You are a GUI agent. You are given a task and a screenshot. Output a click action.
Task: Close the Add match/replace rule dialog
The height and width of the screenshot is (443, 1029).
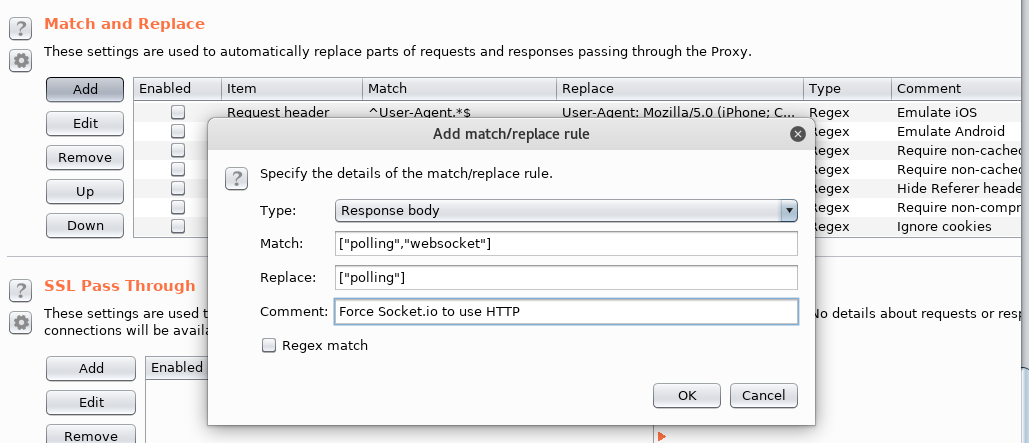pos(797,135)
